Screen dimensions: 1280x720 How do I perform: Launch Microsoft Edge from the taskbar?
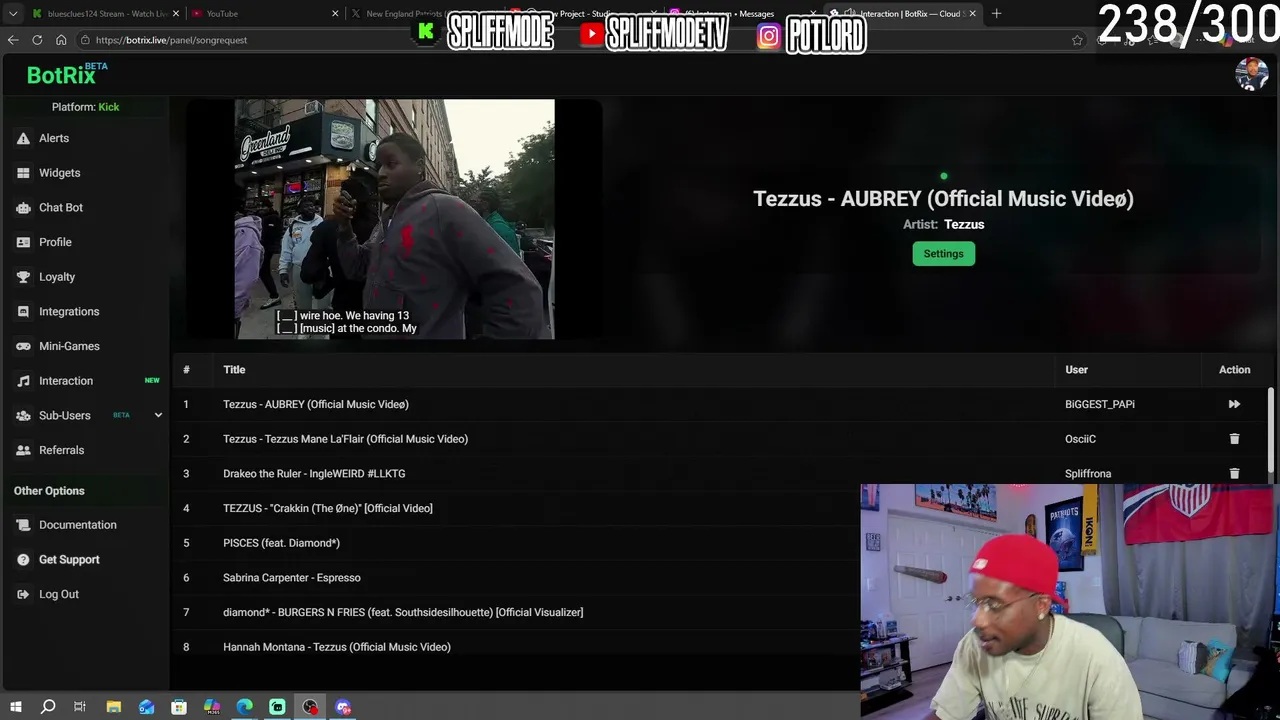pyautogui.click(x=244, y=707)
